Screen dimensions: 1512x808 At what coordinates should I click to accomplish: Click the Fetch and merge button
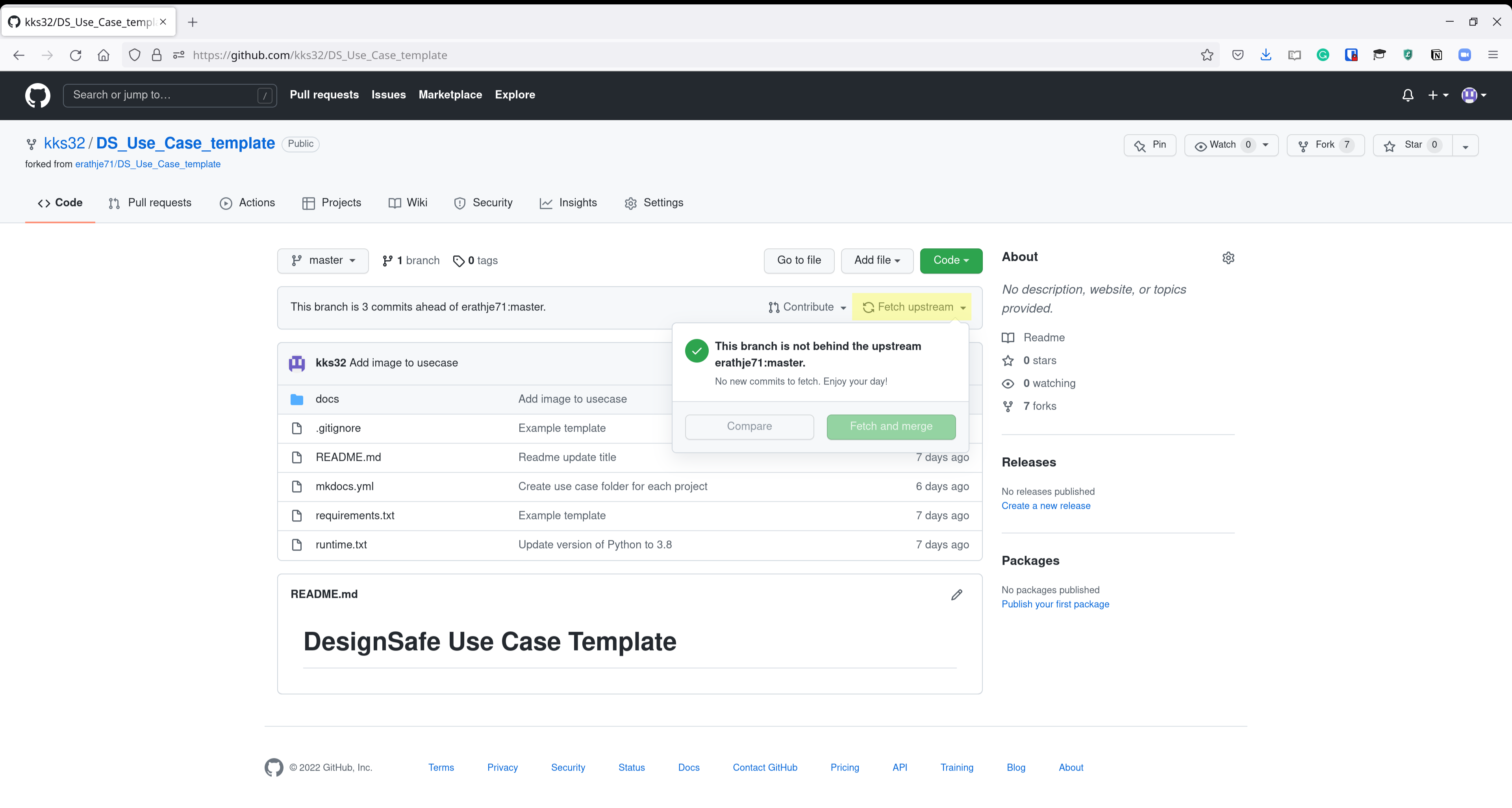(890, 427)
